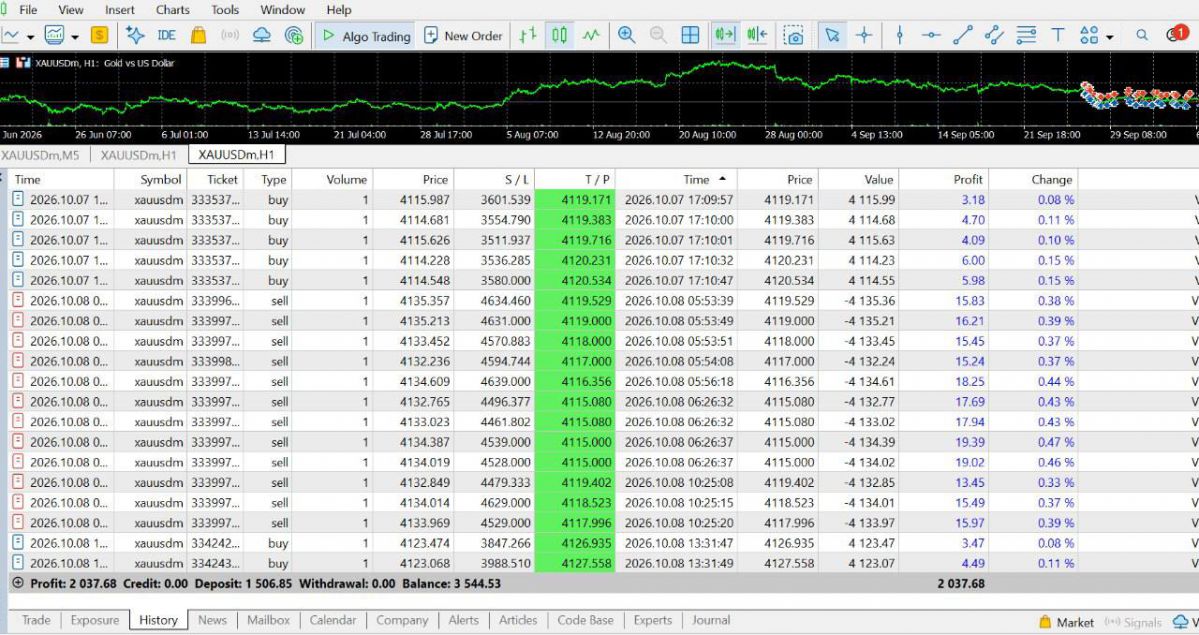This screenshot has height=635, width=1199.
Task: Switch to the XAUUSDm,M5 chart tab
Action: point(41,155)
